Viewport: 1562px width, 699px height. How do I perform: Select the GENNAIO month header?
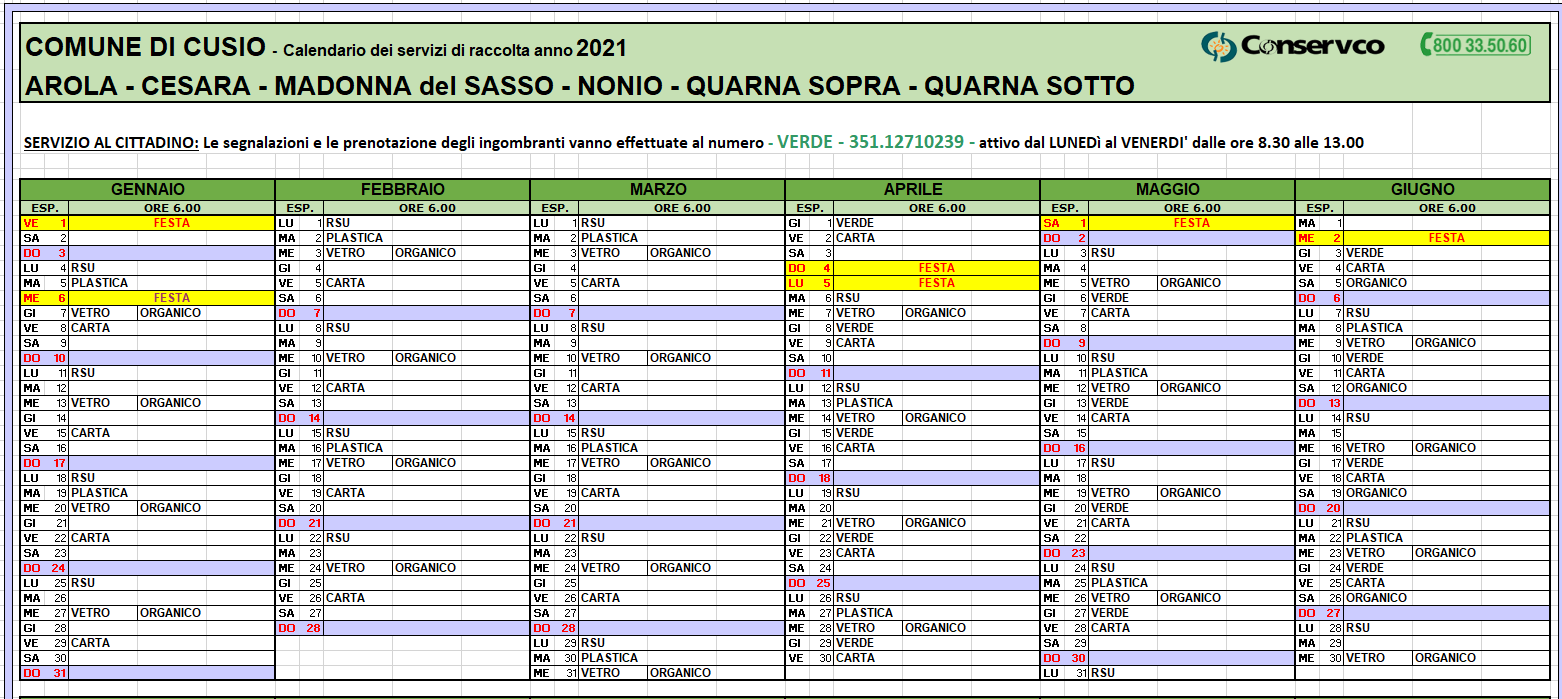(147, 189)
